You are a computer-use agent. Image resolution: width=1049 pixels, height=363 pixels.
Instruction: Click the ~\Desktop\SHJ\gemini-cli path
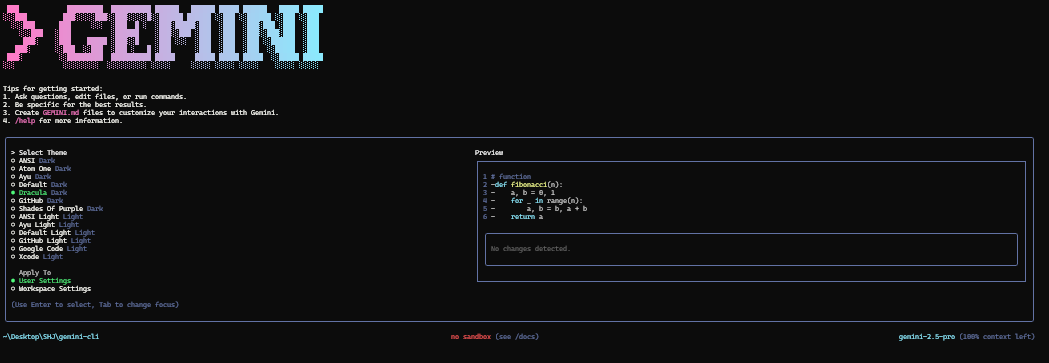tap(51, 336)
